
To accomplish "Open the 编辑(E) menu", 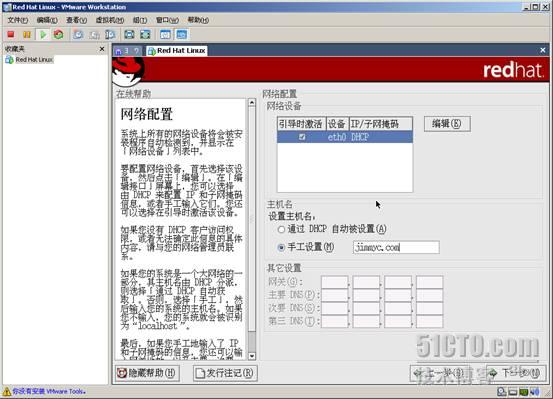I will point(47,20).
